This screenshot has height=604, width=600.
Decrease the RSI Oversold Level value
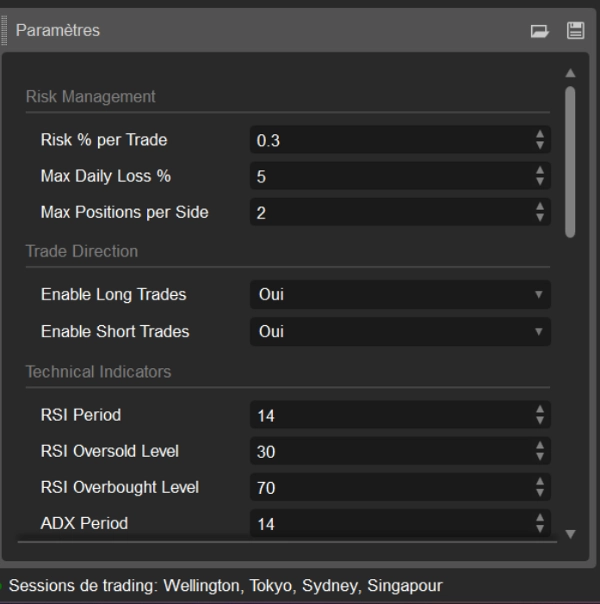click(x=540, y=456)
